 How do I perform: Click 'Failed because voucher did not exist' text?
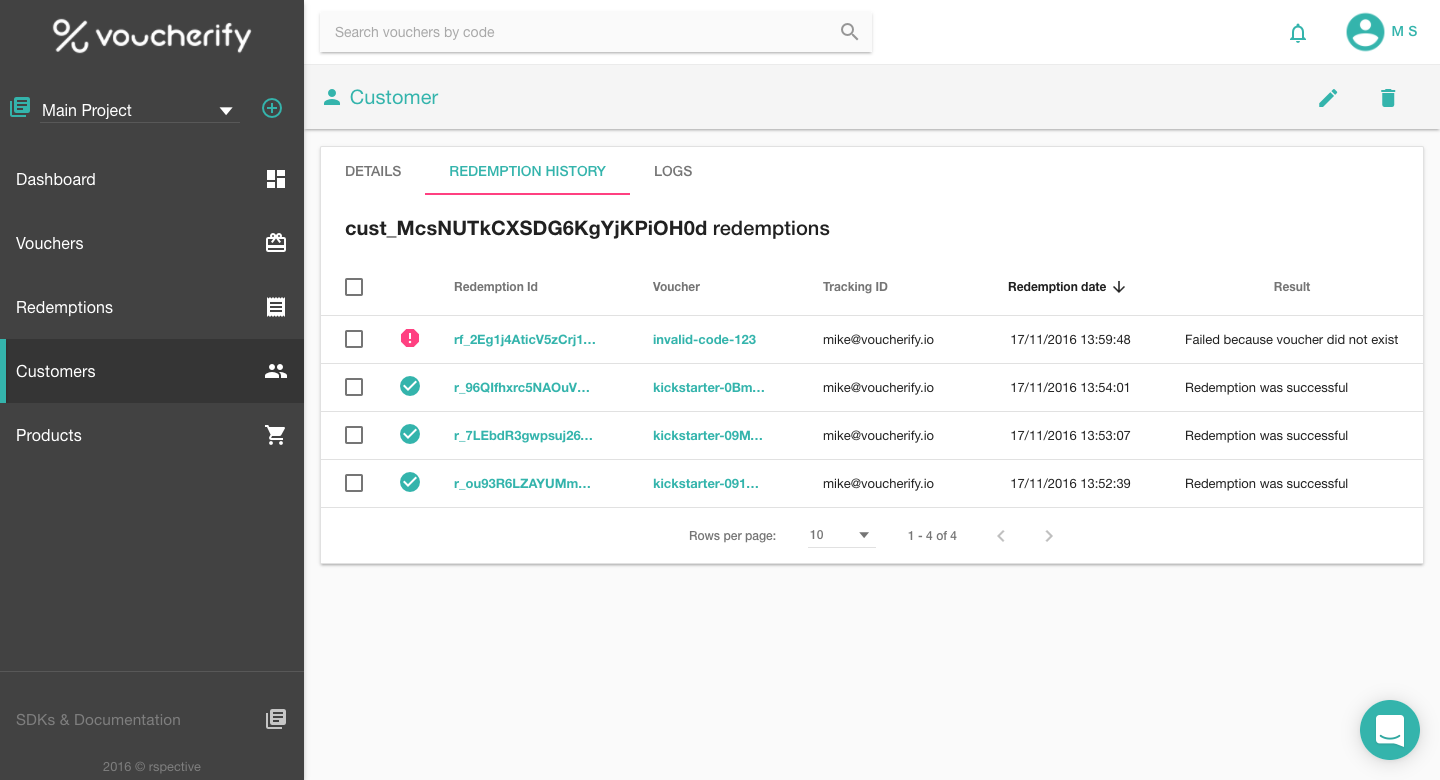coord(1291,339)
